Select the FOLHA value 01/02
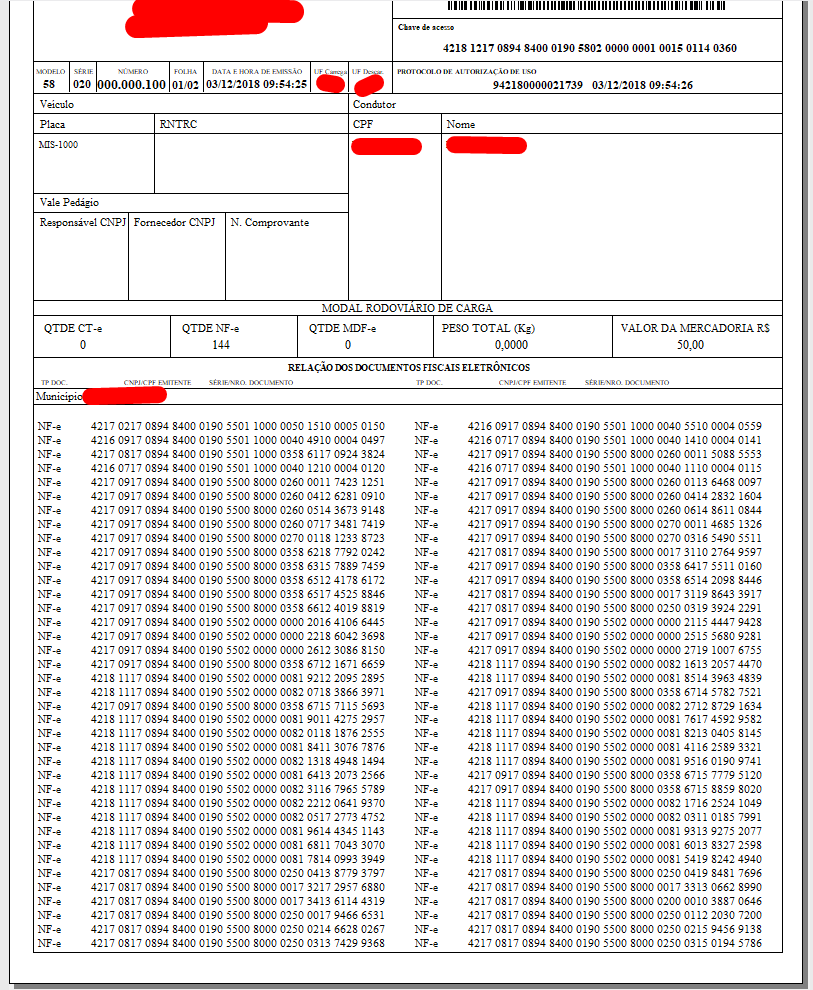 [x=186, y=85]
